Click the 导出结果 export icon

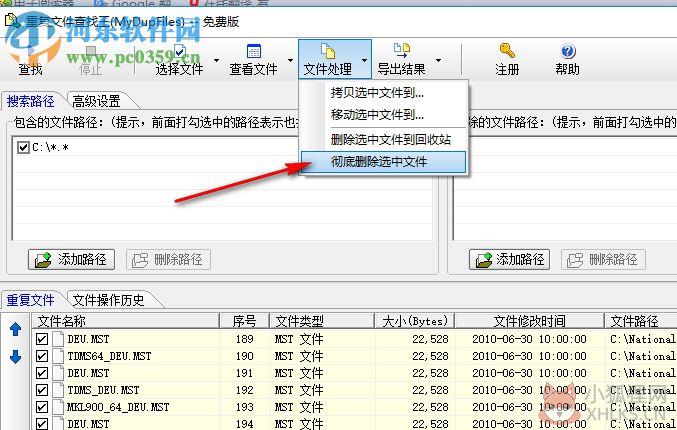402,51
